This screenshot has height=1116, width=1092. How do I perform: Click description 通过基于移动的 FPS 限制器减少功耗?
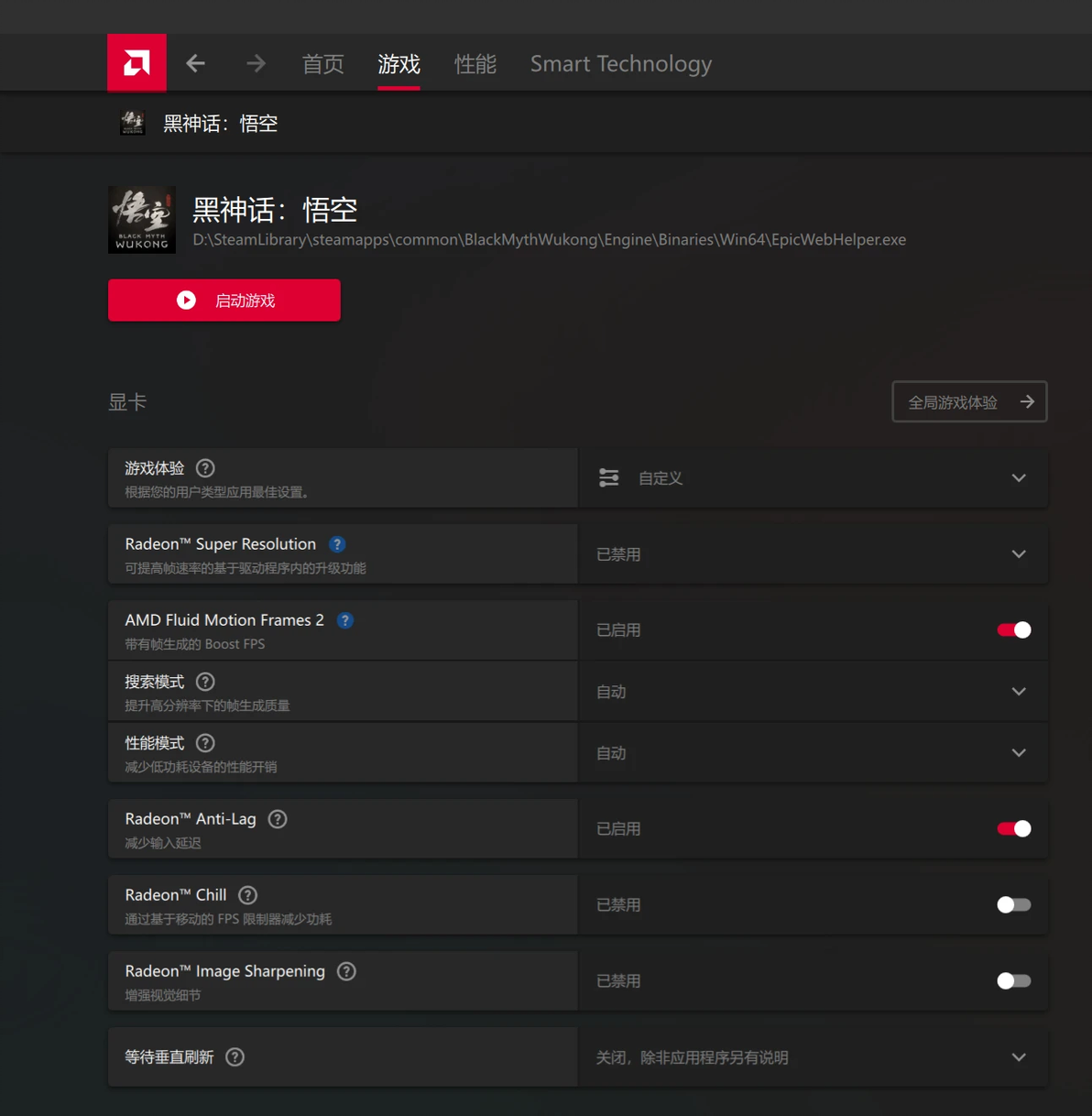(228, 919)
